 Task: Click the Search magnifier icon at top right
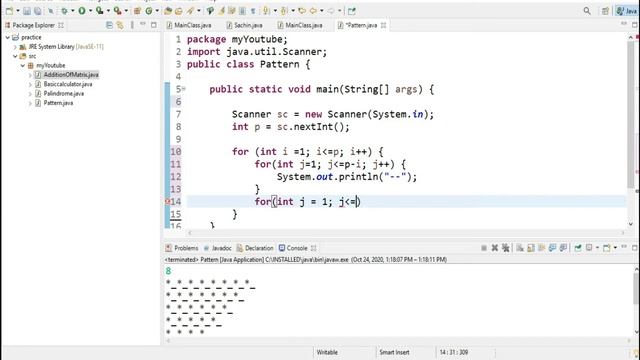pyautogui.click(x=587, y=11)
